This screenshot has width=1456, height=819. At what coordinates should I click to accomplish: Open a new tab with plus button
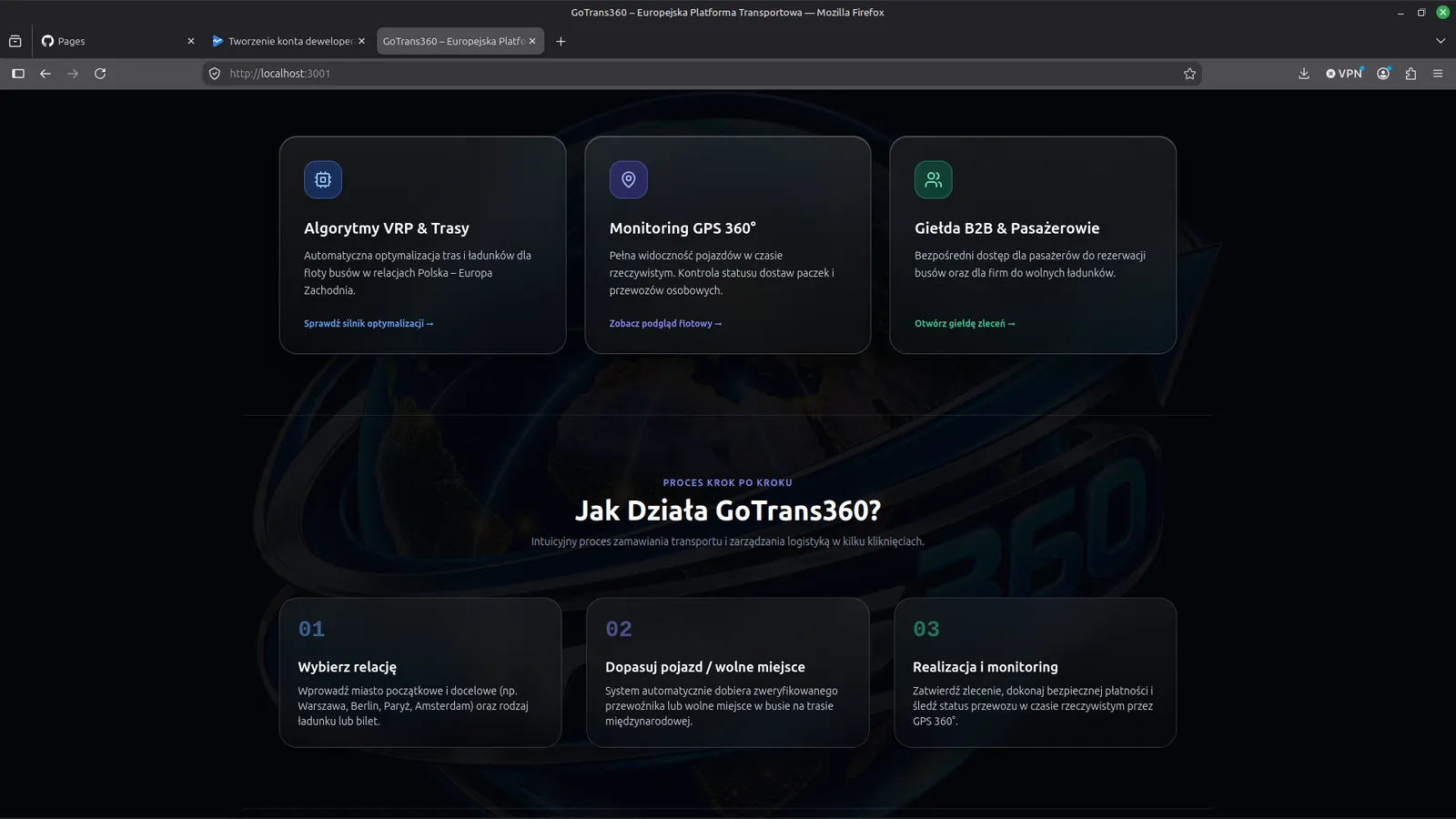[x=561, y=41]
